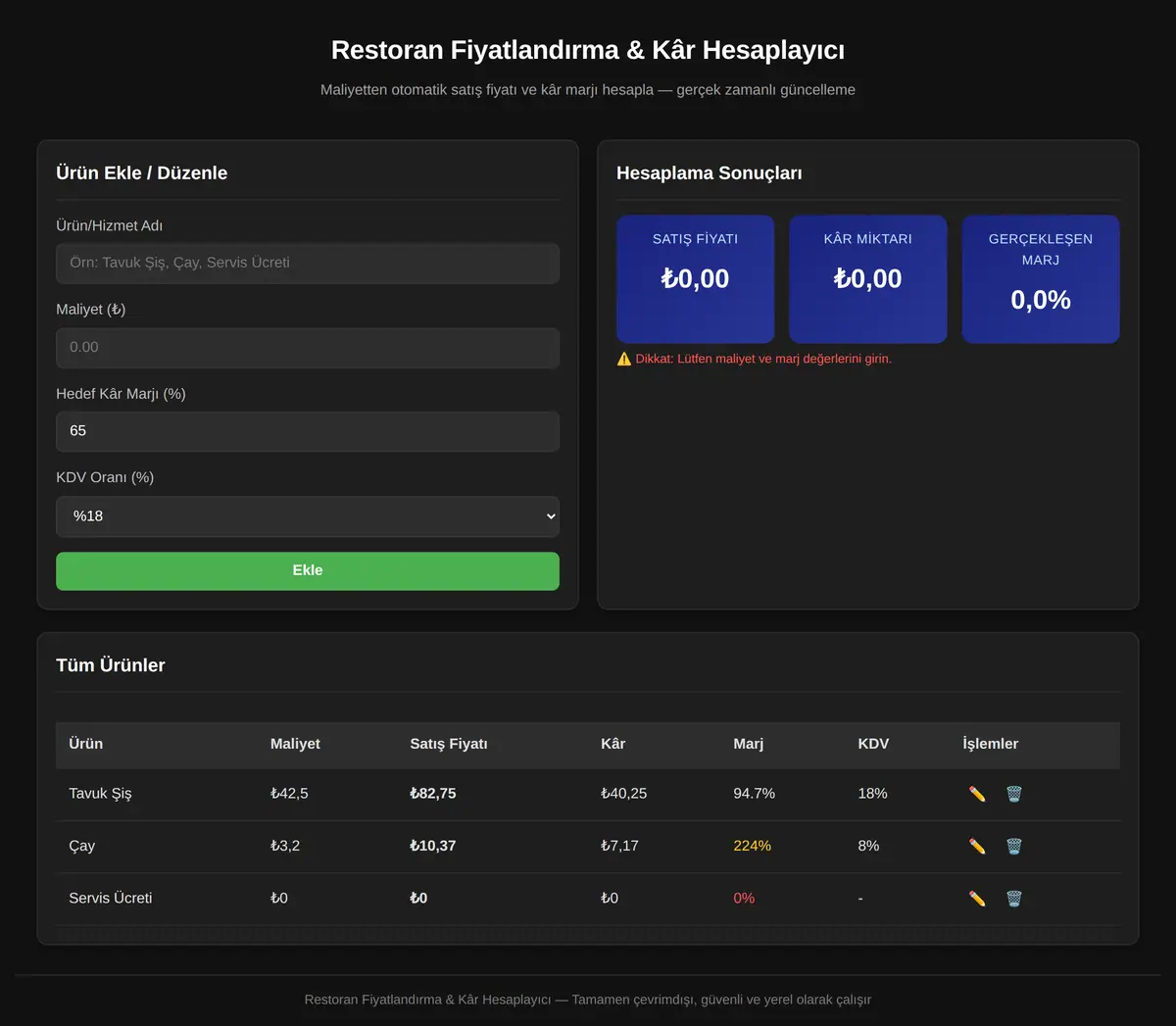Click the Hesaplama Sonuçları heading
The image size is (1176, 1026).
(710, 173)
